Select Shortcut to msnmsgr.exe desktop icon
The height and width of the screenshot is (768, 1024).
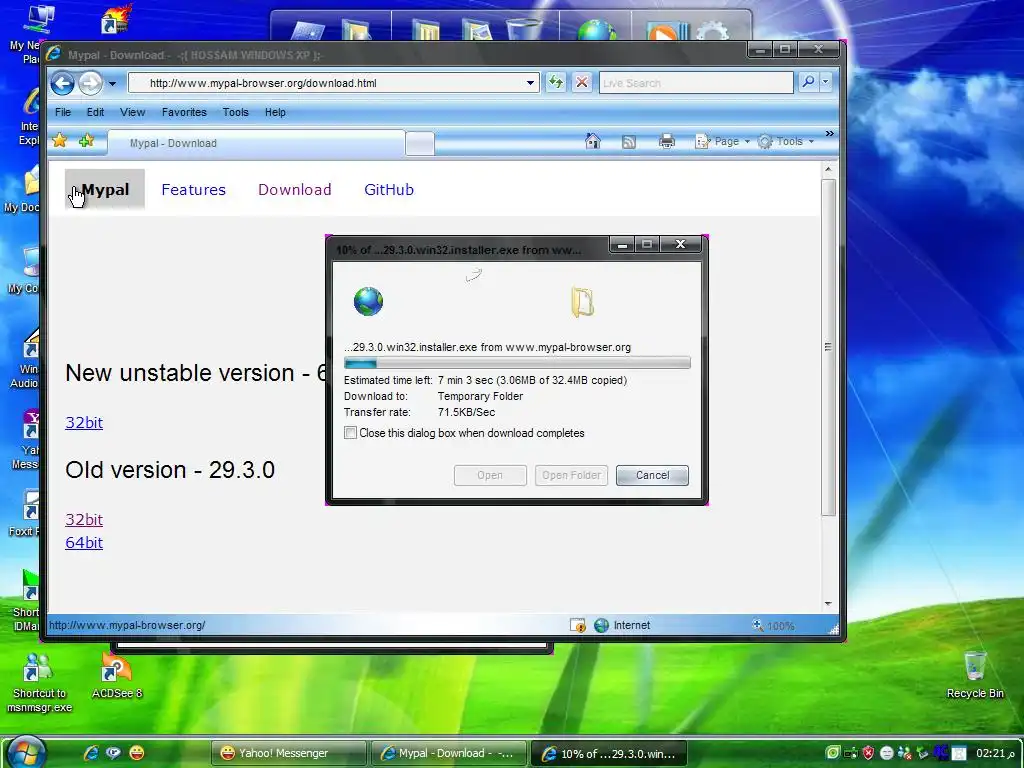[39, 682]
